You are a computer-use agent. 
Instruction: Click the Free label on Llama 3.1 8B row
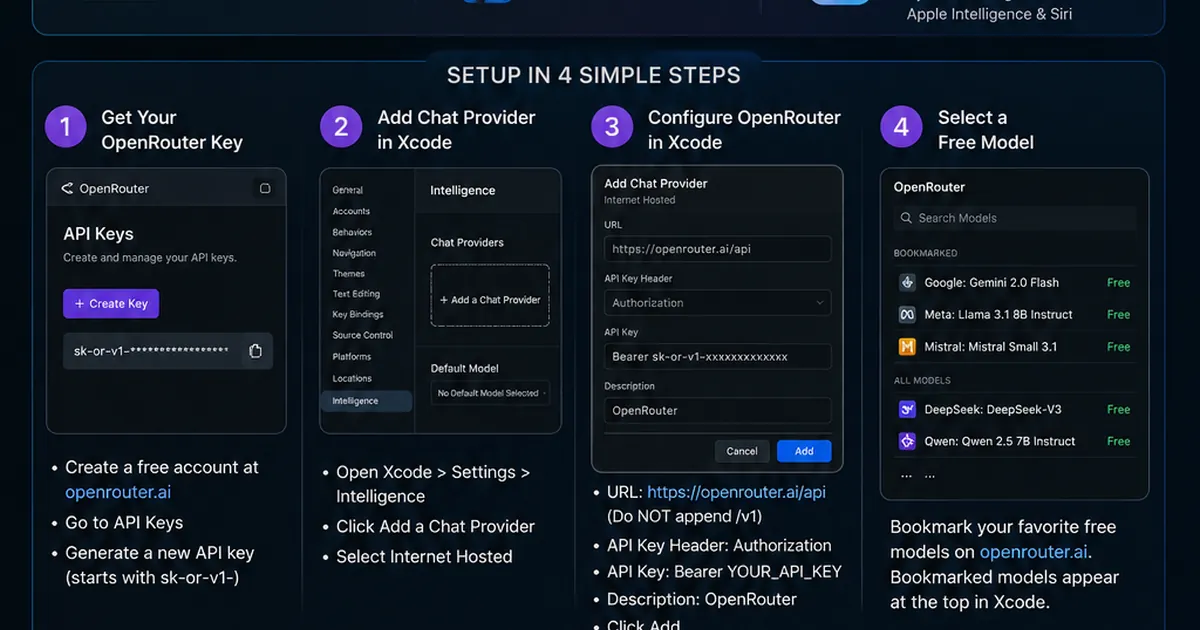1118,315
